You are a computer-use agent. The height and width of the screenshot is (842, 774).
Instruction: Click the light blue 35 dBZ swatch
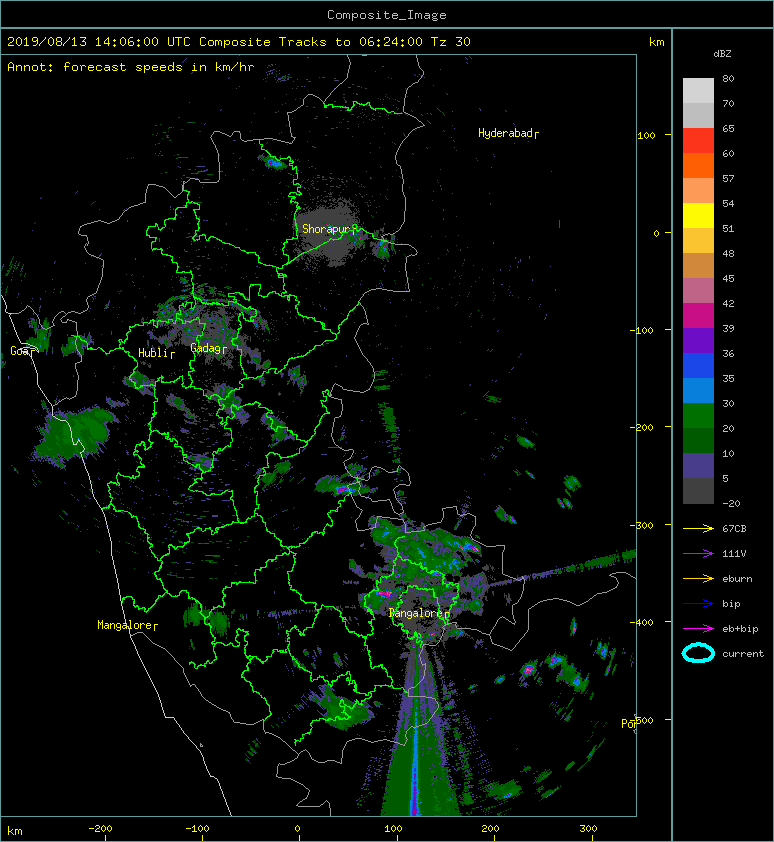(x=698, y=390)
